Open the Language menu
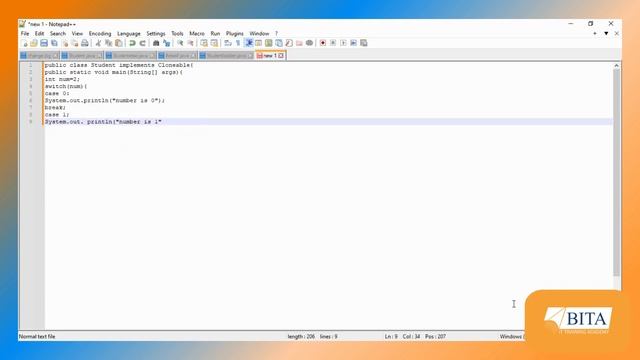640x360 pixels. pyautogui.click(x=129, y=33)
